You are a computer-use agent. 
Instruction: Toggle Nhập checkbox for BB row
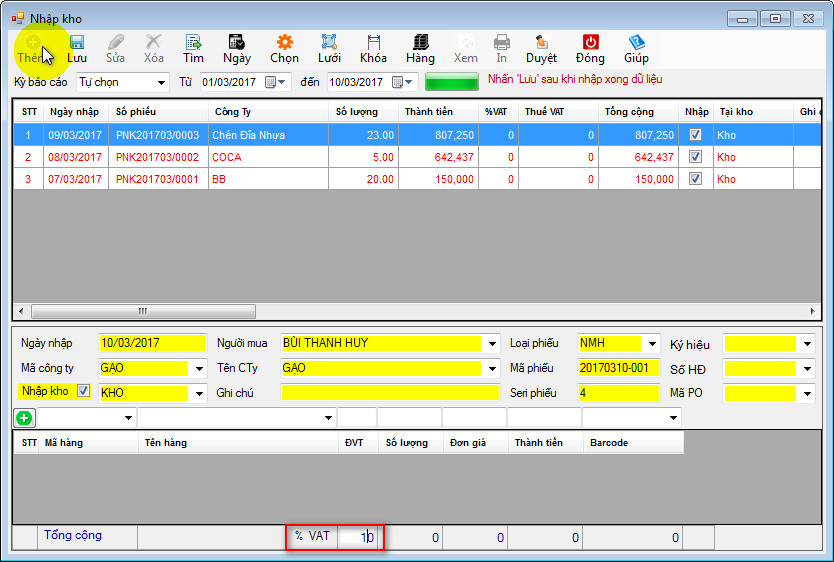[695, 179]
